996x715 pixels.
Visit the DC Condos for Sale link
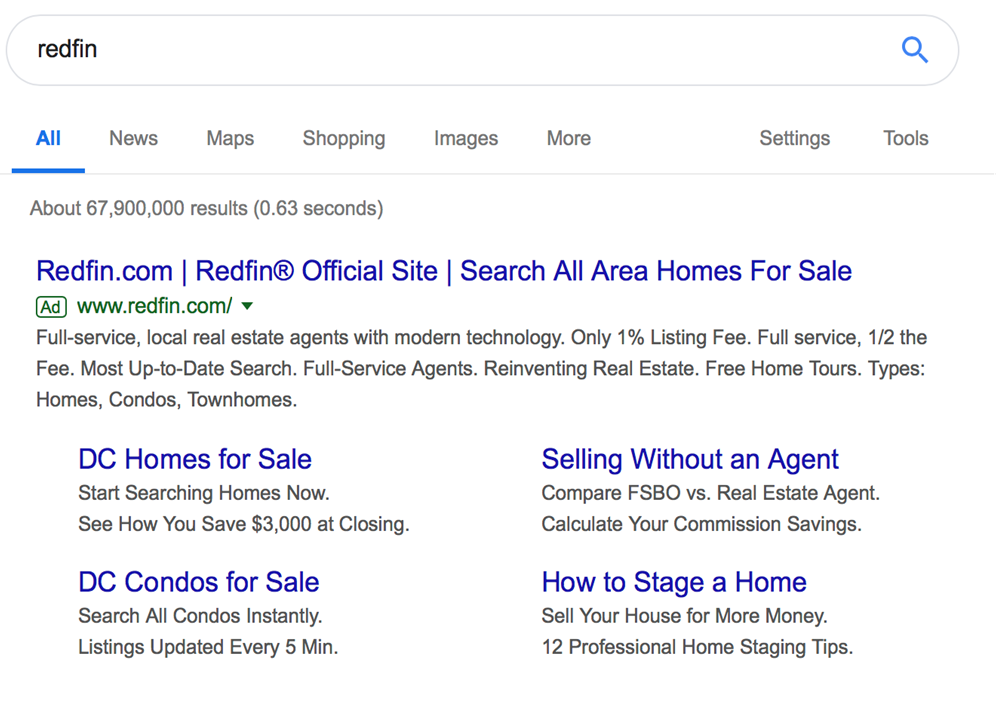(x=198, y=582)
